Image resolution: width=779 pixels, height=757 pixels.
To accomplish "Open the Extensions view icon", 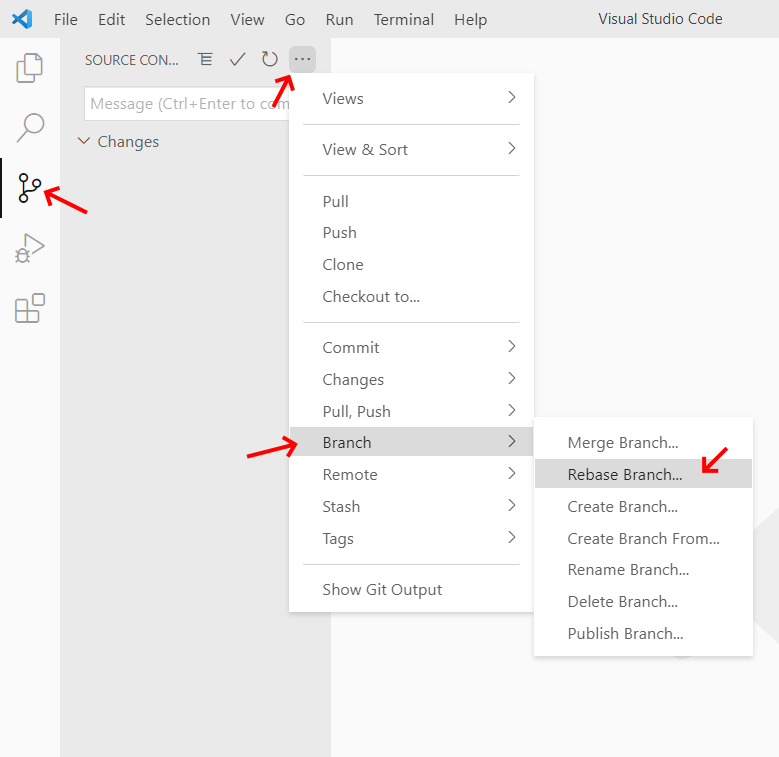I will tap(30, 309).
